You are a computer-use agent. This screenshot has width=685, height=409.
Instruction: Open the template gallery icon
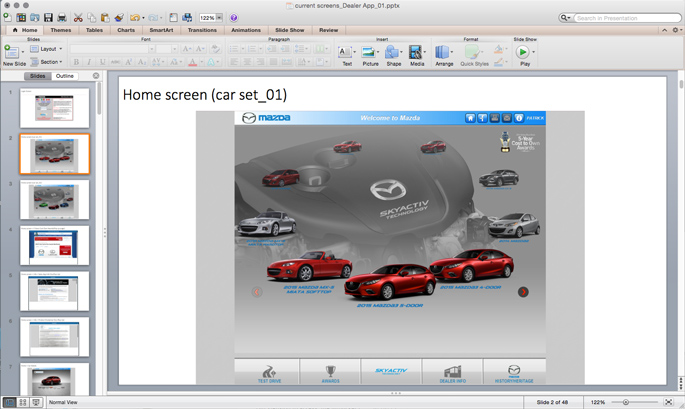pyautogui.click(x=21, y=17)
